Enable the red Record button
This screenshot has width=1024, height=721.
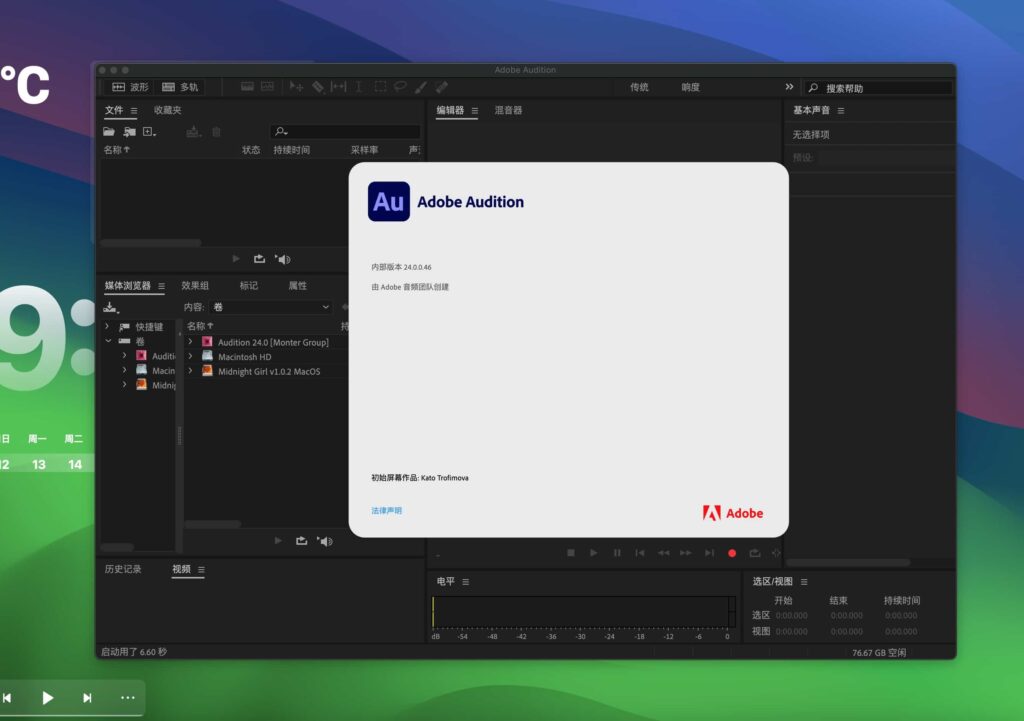click(x=732, y=552)
